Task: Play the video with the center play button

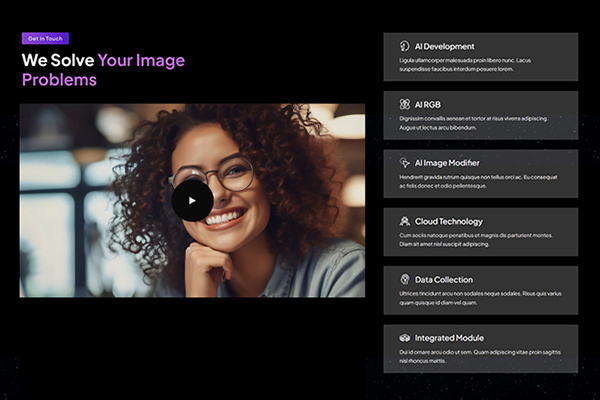Action: pos(192,200)
